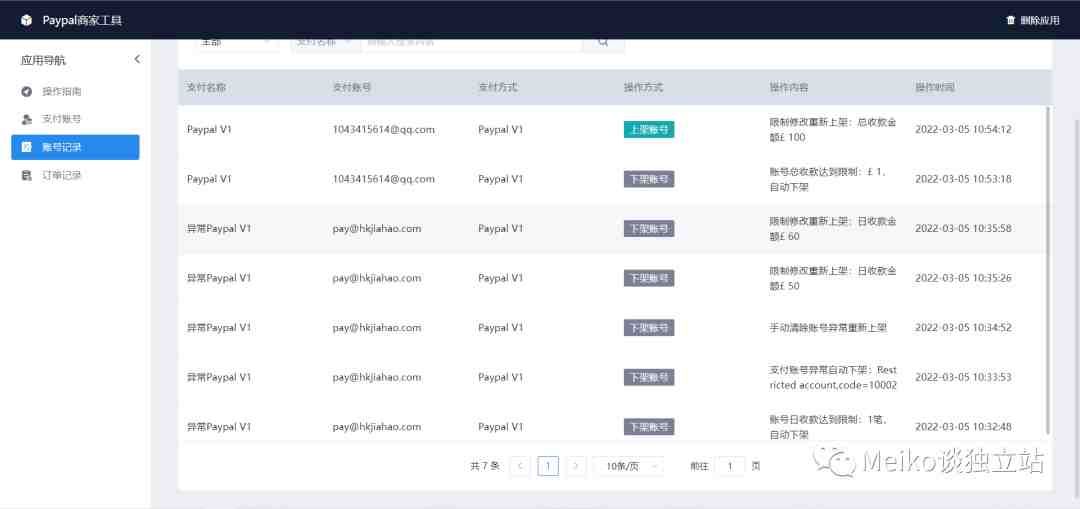
Task: Click the timestamp 2022-03-05 10:33:53
Action: pyautogui.click(x=963, y=377)
